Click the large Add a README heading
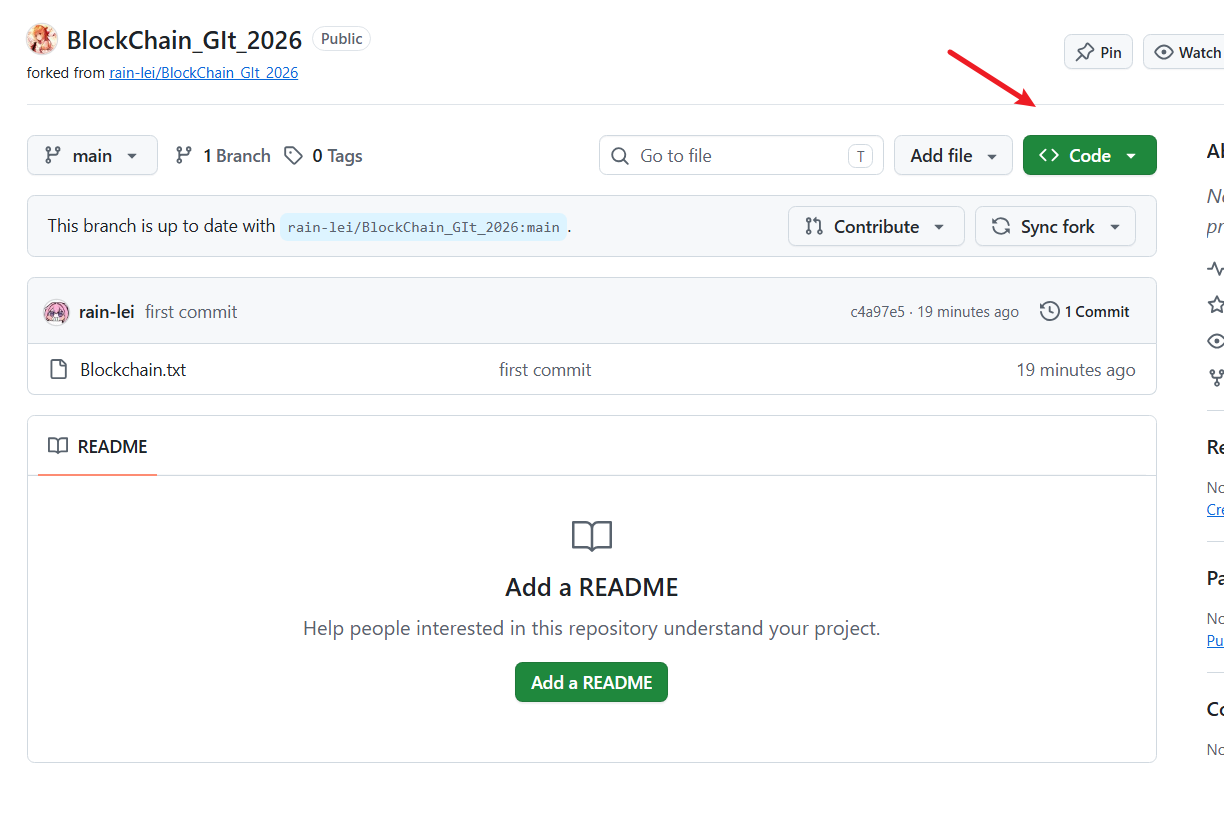 point(592,587)
